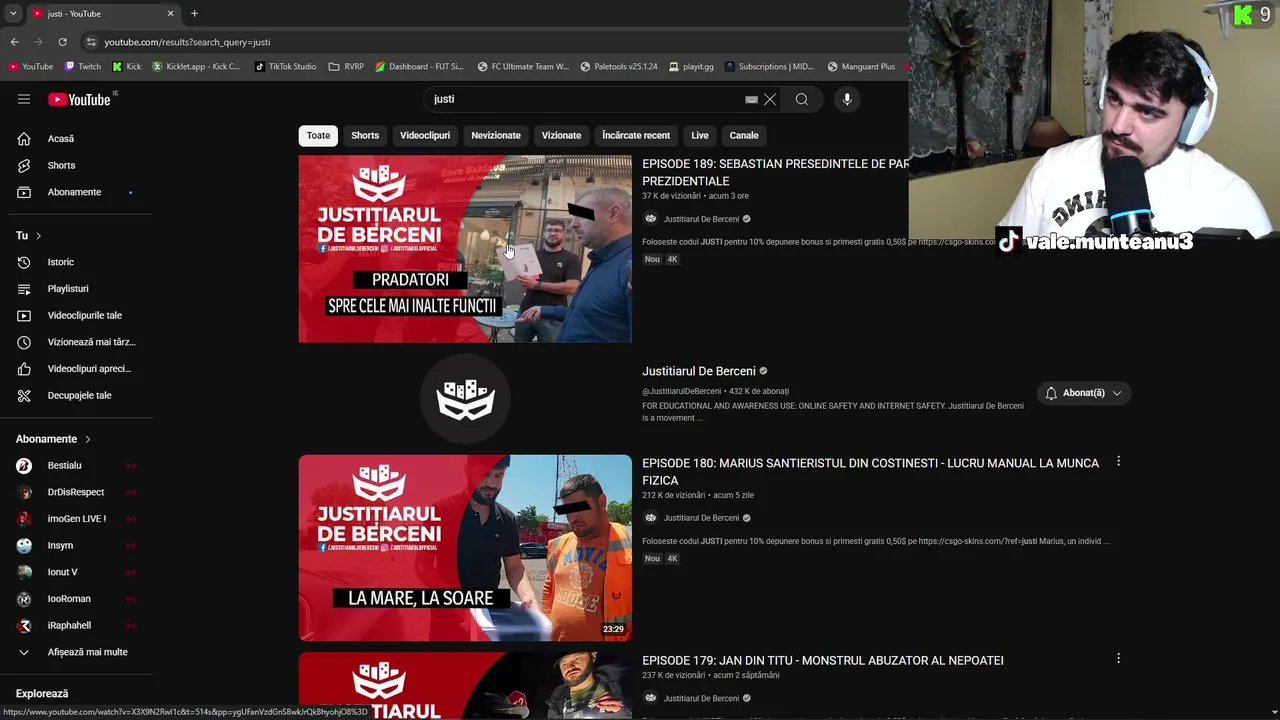Image resolution: width=1280 pixels, height=720 pixels.
Task: Open the on-screen keyboard icon in search box
Action: pyautogui.click(x=751, y=100)
